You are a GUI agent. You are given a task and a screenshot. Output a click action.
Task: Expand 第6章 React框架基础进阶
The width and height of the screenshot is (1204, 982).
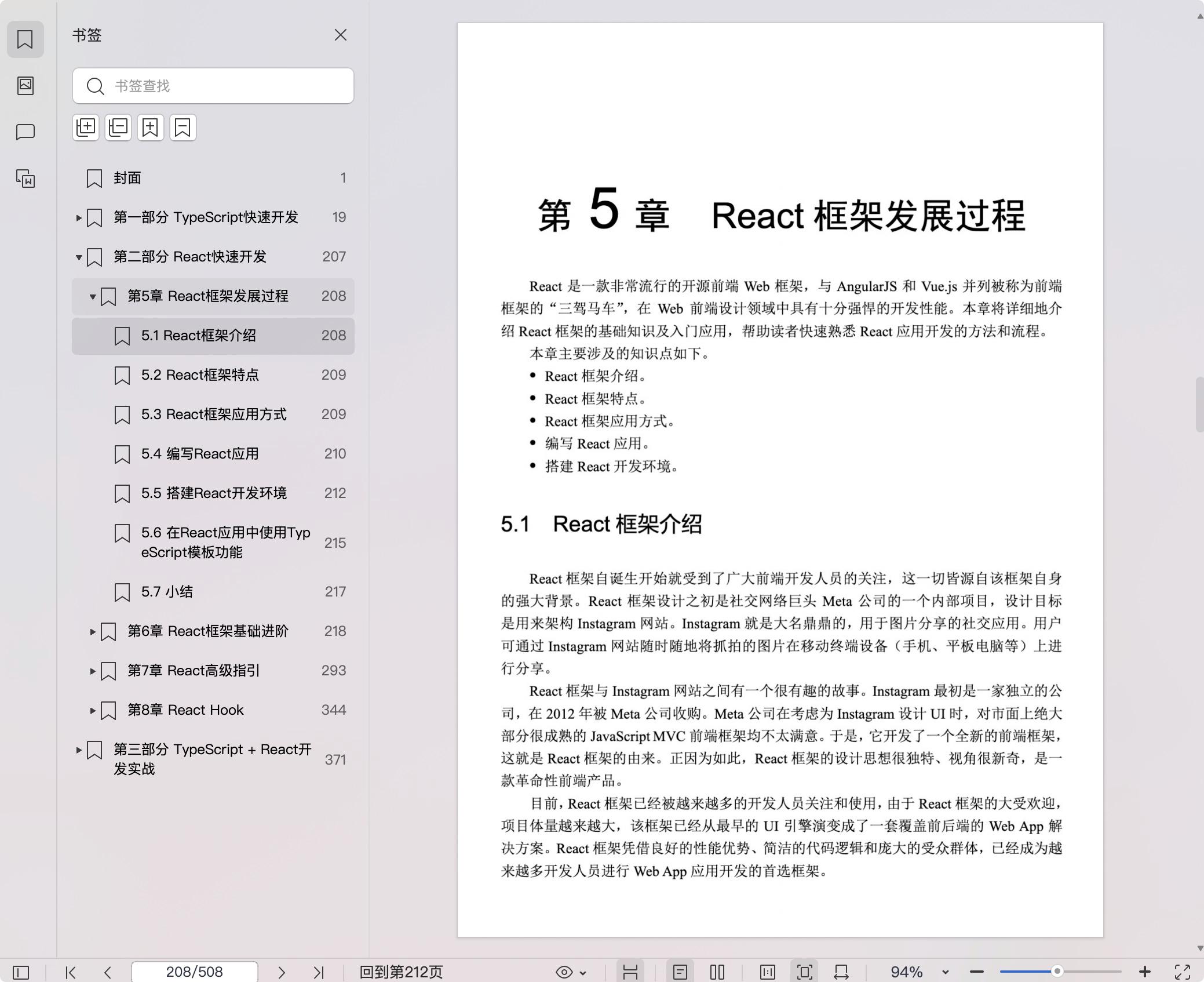coord(93,632)
